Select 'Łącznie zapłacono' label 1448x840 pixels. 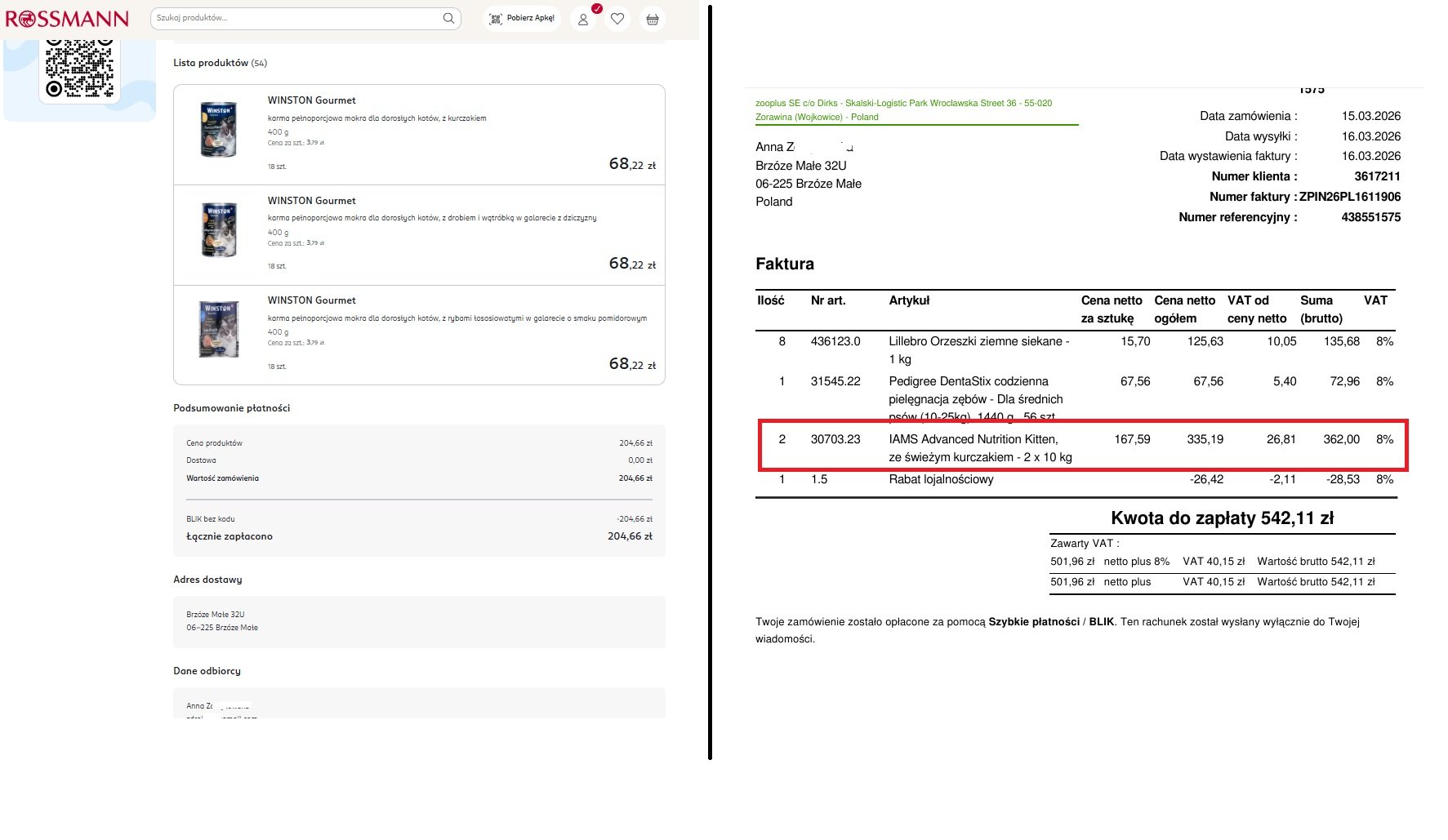coord(229,536)
